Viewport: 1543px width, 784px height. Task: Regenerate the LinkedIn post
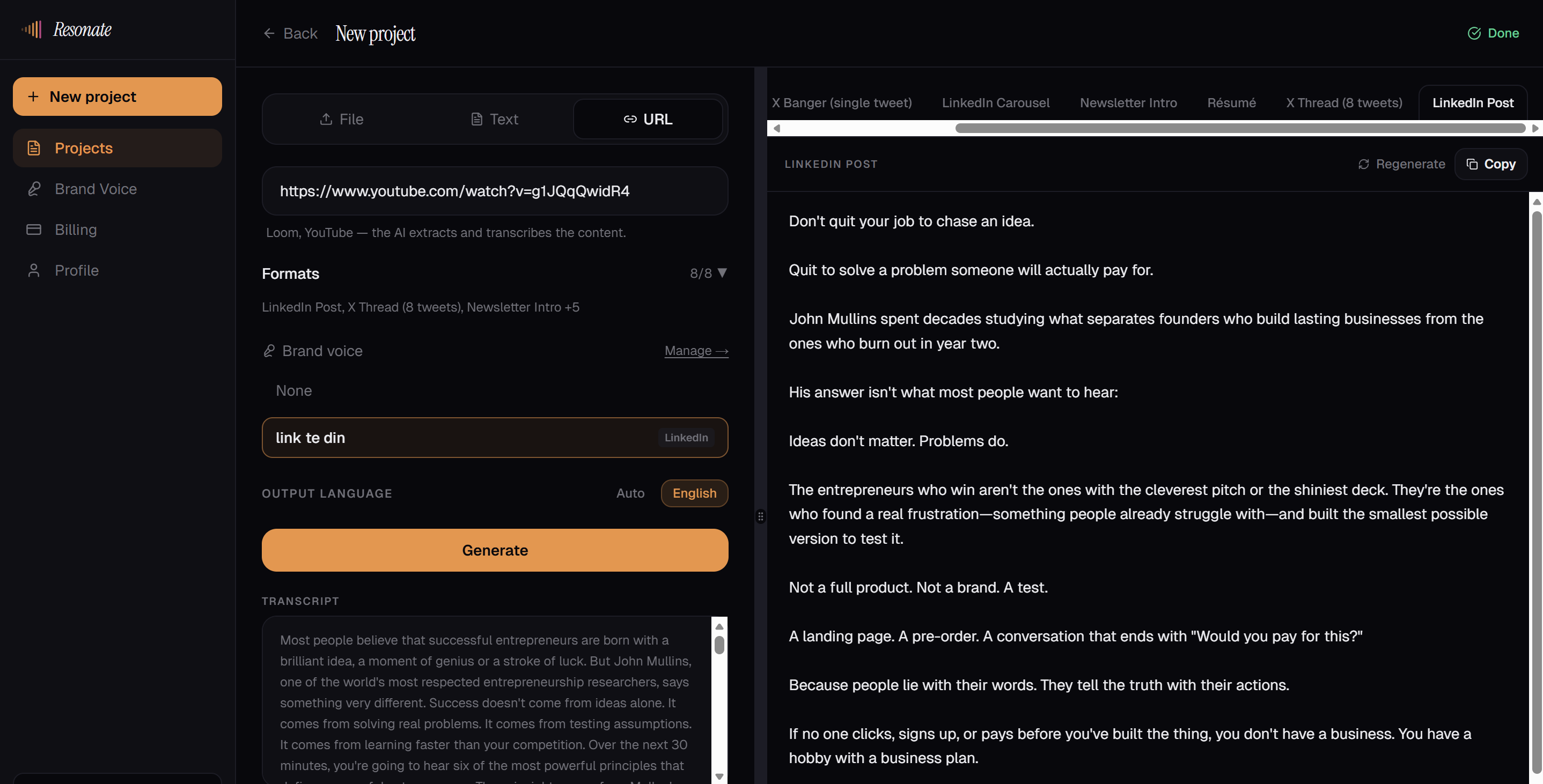[x=1402, y=164]
